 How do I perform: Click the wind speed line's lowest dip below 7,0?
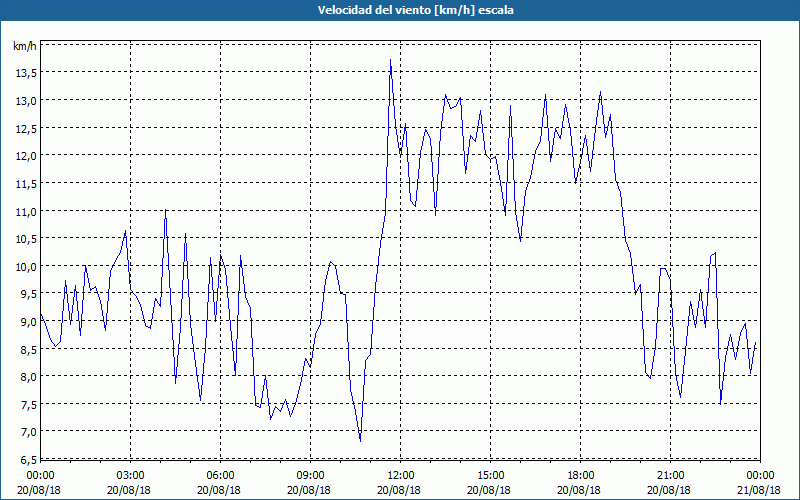pyautogui.click(x=360, y=440)
